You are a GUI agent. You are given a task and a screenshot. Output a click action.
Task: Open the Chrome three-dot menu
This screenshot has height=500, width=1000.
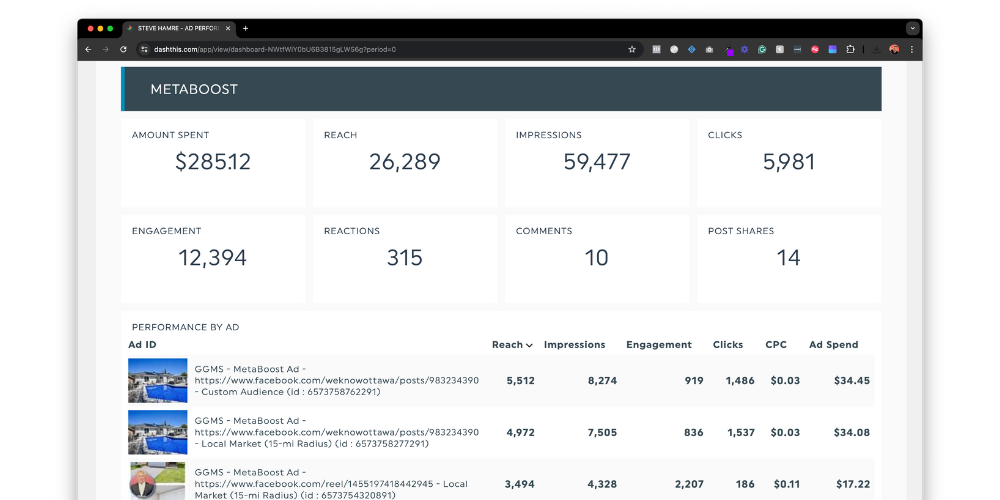click(x=911, y=49)
